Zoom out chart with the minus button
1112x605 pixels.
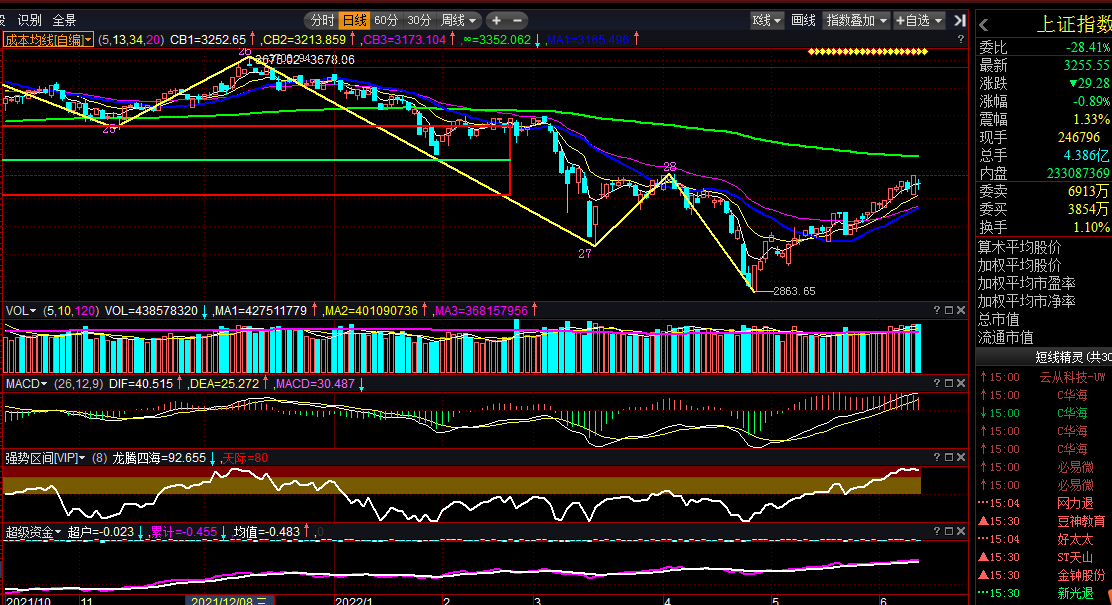click(518, 21)
